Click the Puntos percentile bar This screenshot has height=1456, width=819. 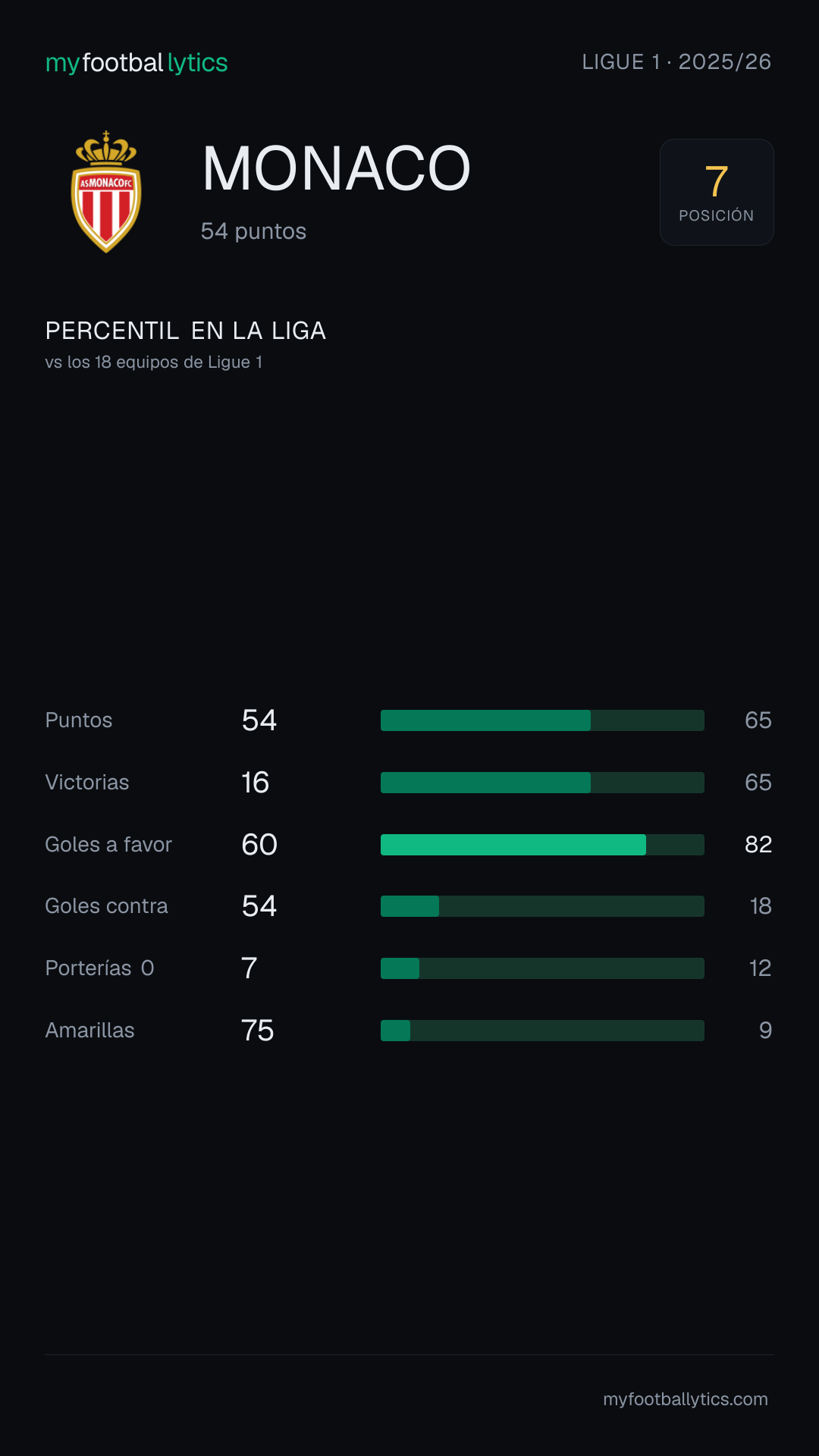542,720
